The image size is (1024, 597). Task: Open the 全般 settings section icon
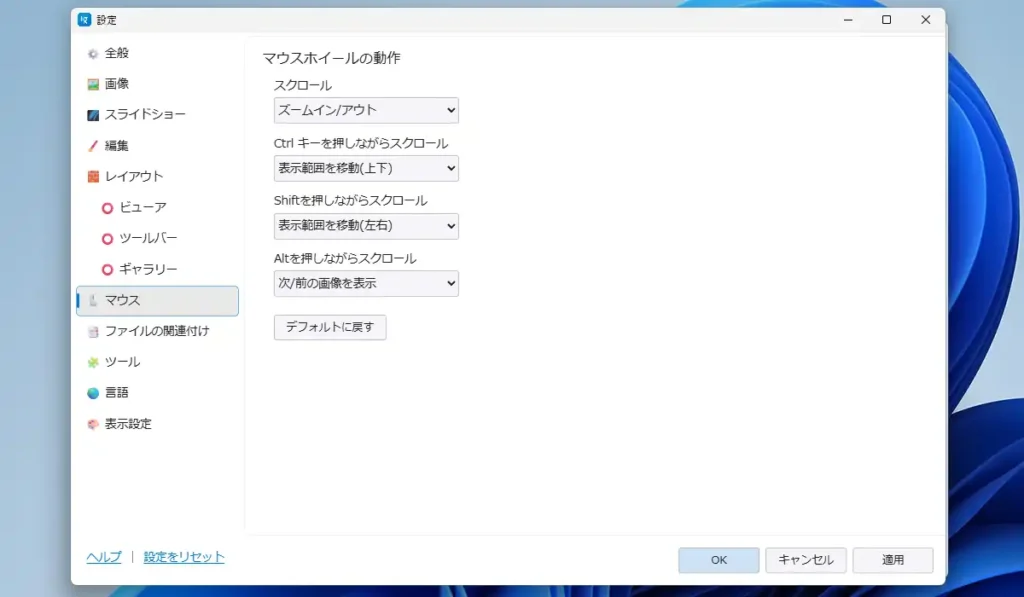[x=92, y=53]
